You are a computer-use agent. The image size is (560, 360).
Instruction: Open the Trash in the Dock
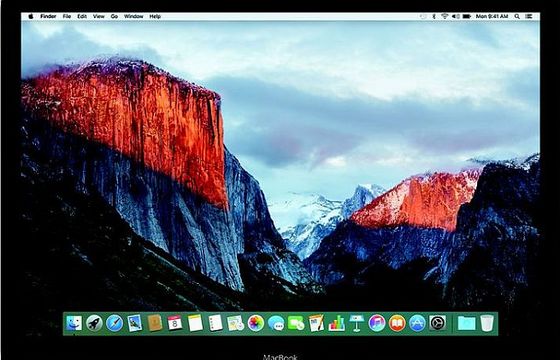pos(486,323)
